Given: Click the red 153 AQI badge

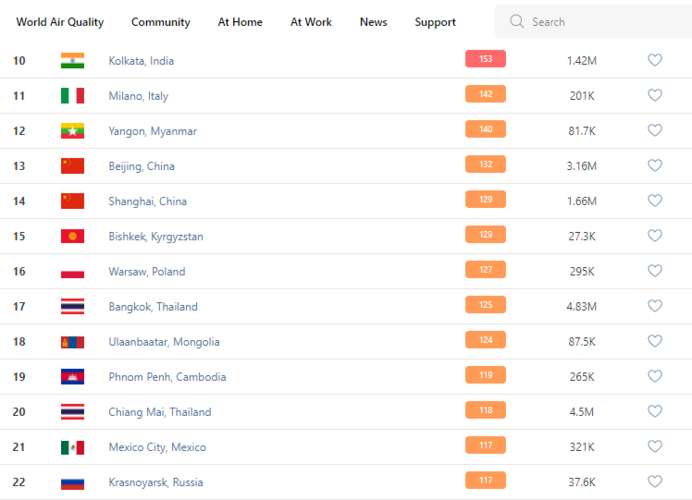Looking at the screenshot, I should [485, 59].
